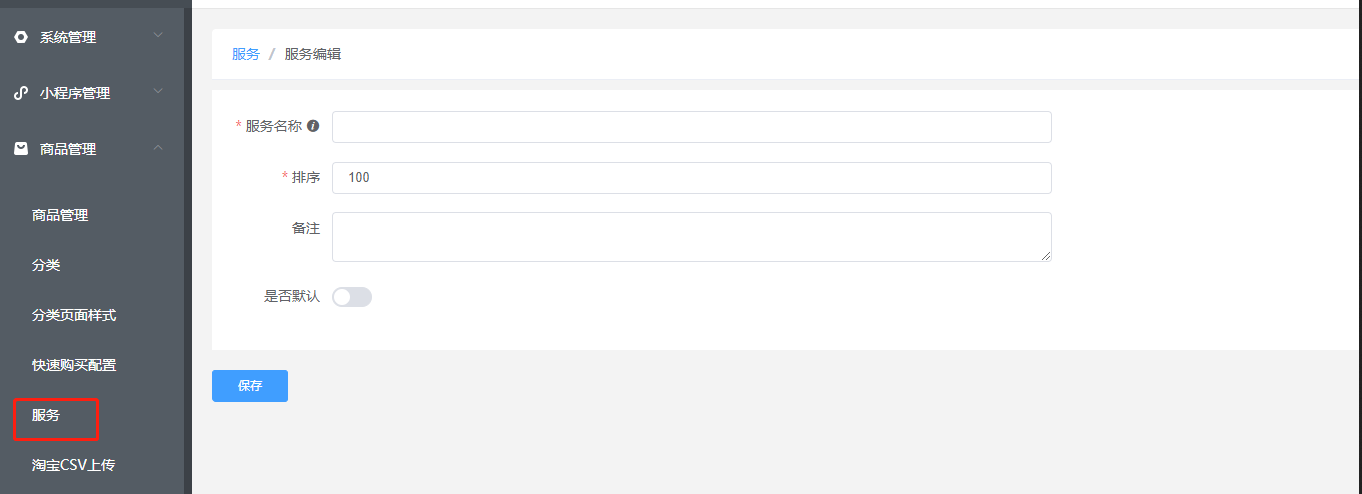
Task: Click the info icon beside 服务名称
Action: tap(313, 127)
